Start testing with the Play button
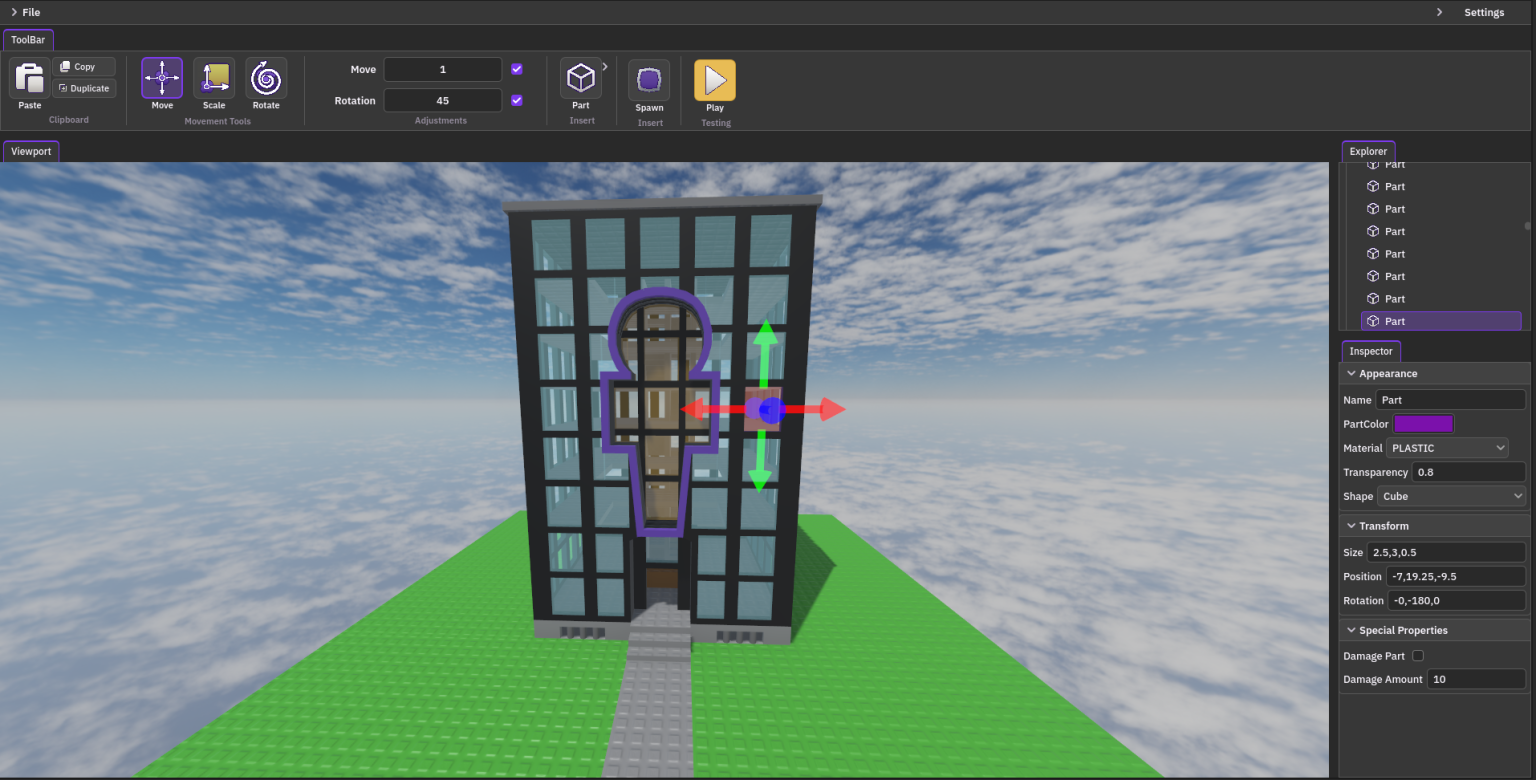The image size is (1536, 780). (x=715, y=80)
